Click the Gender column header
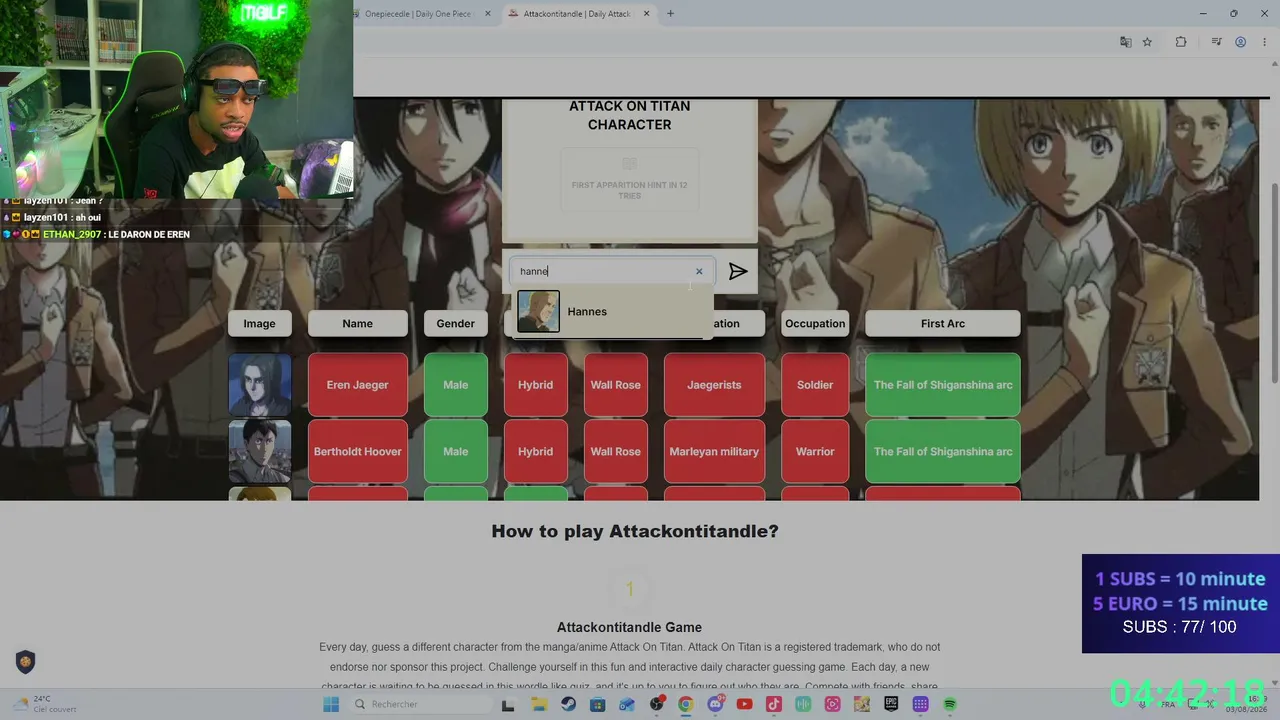The image size is (1280, 720). pos(455,323)
